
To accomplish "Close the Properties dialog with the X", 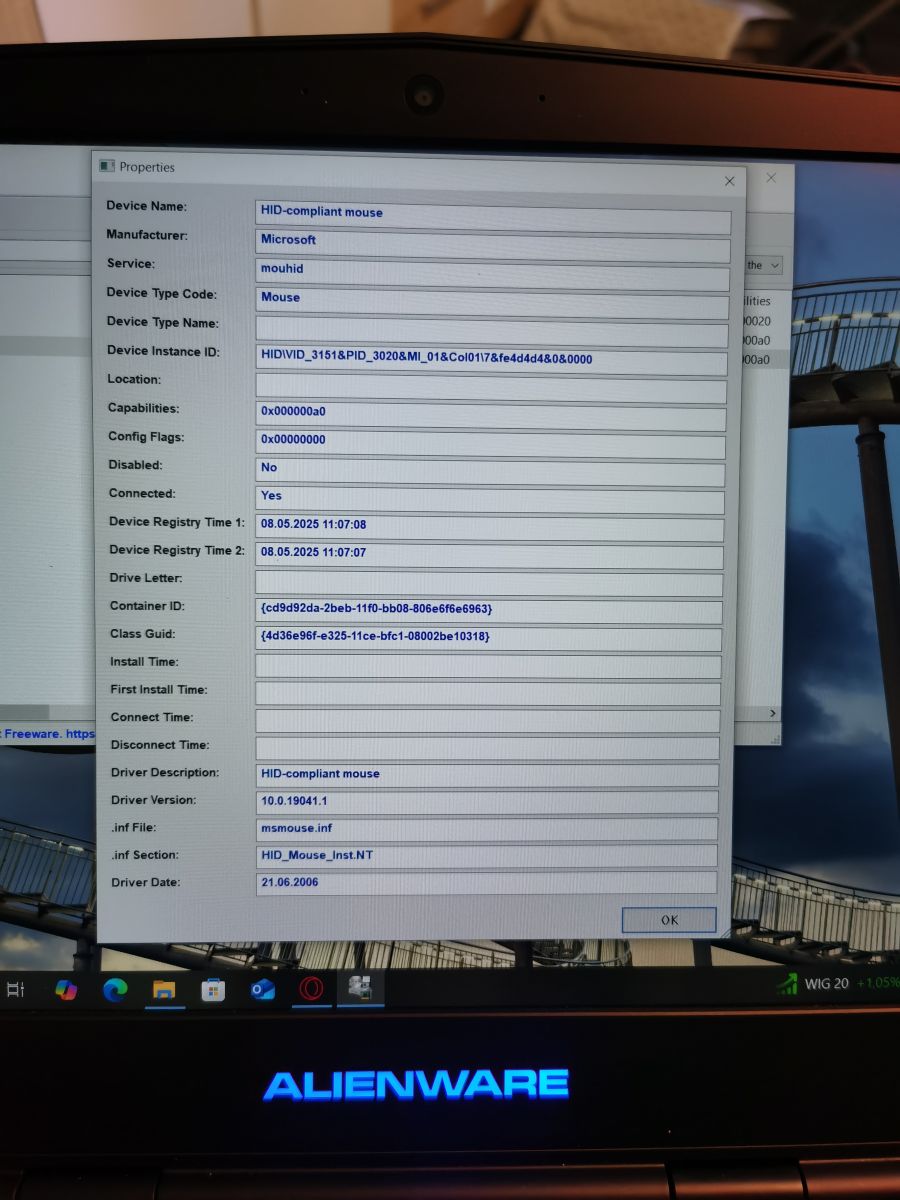I will click(x=729, y=181).
